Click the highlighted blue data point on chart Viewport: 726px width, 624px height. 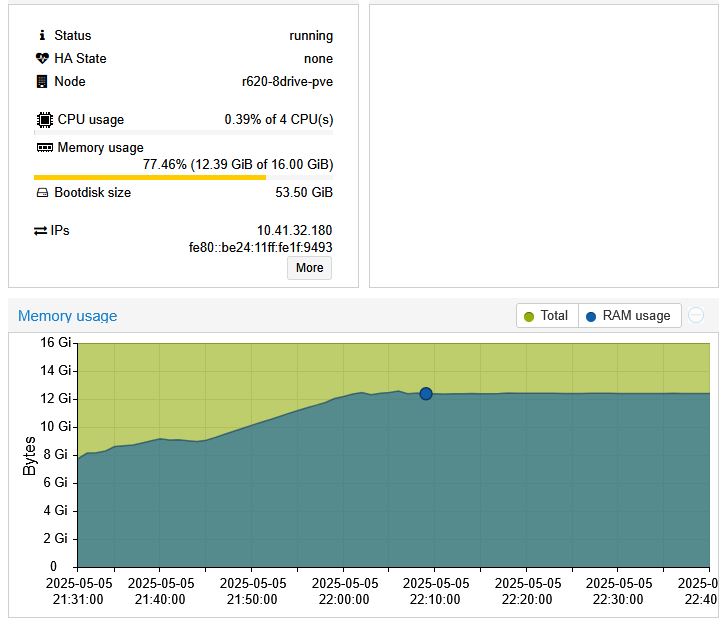click(x=426, y=394)
